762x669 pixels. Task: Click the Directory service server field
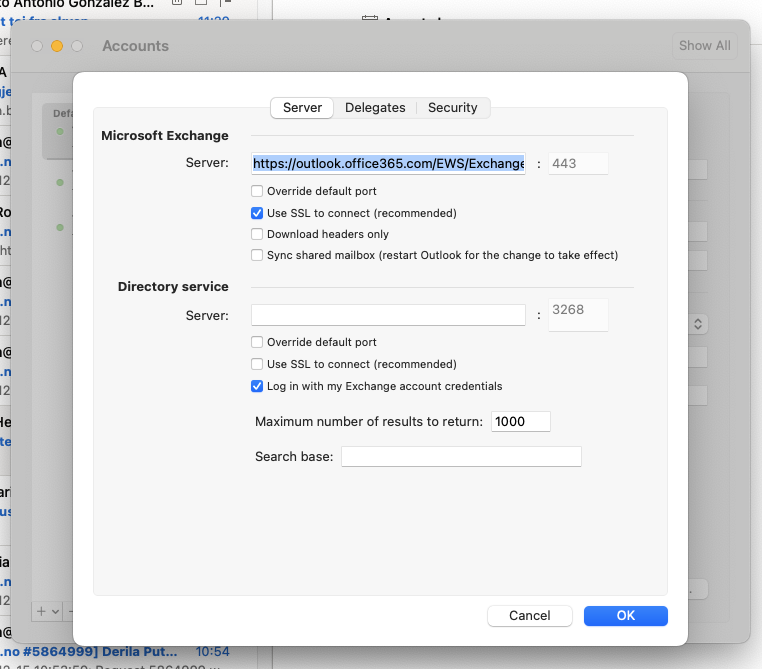click(x=388, y=315)
